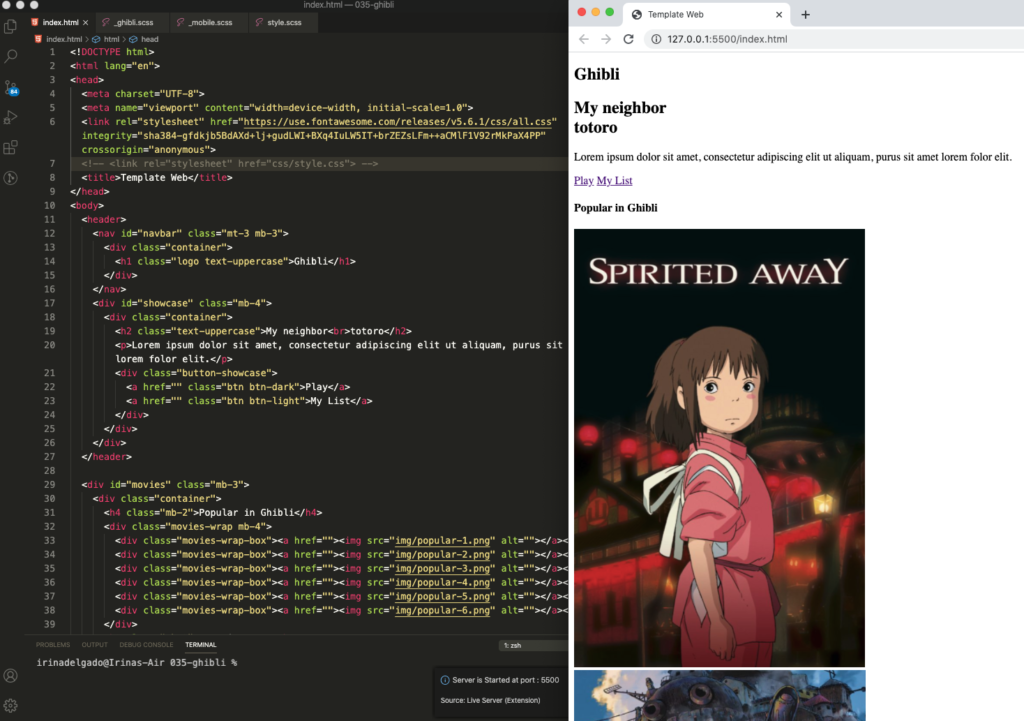Close the Template Web browser tab
The height and width of the screenshot is (721, 1024).
(x=778, y=14)
